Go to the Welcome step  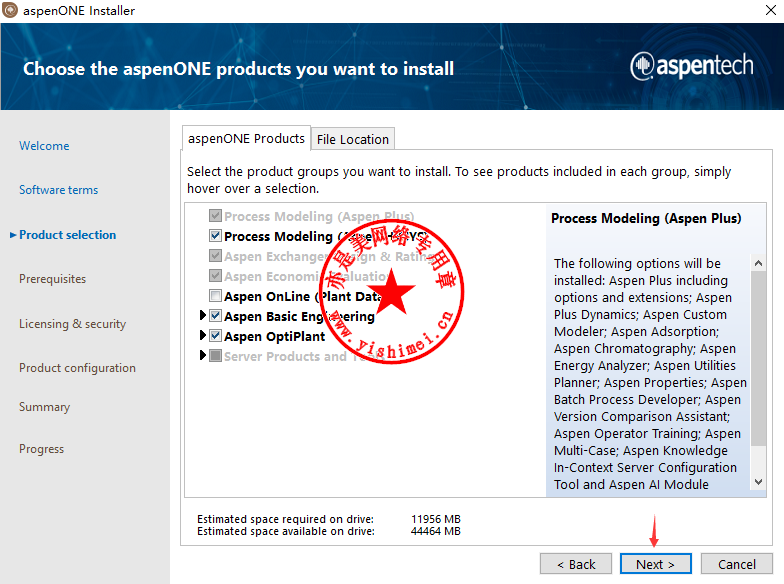(x=44, y=146)
